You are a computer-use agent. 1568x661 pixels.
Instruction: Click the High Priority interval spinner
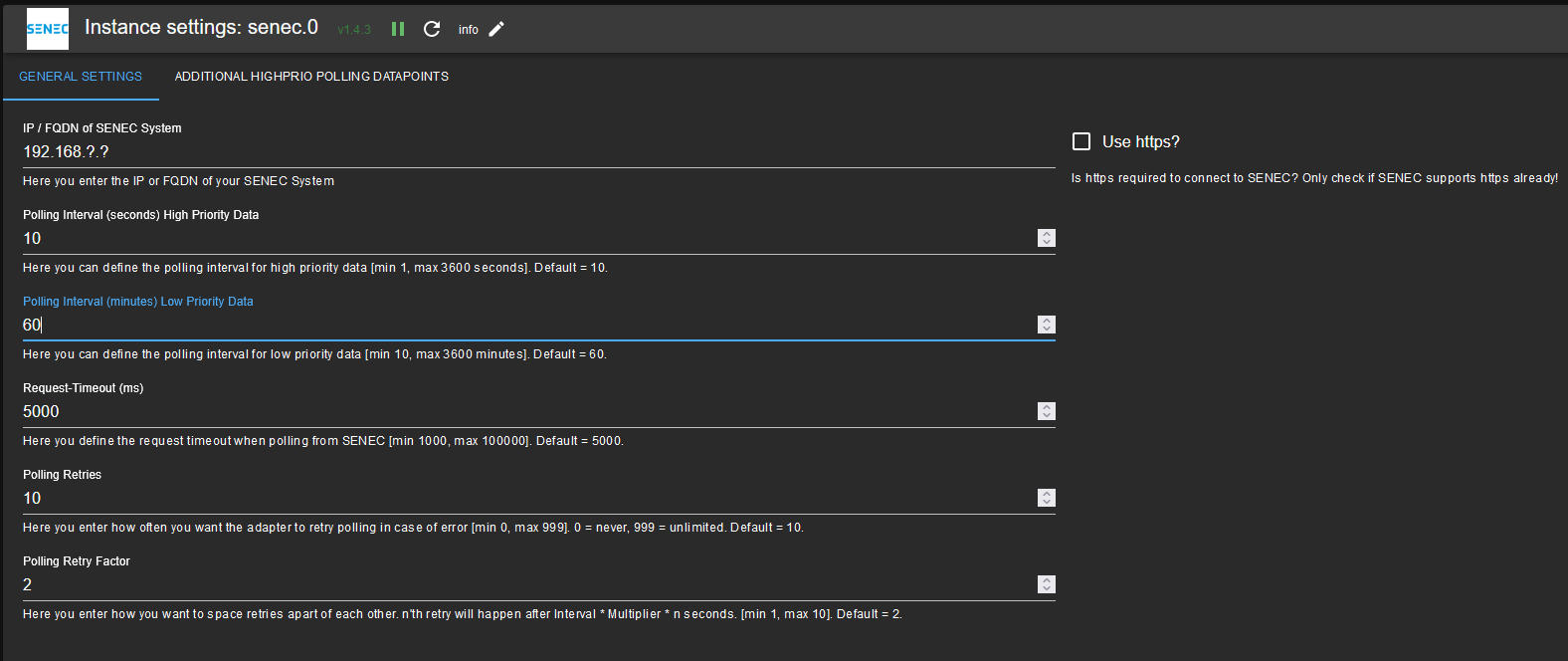coord(1046,238)
